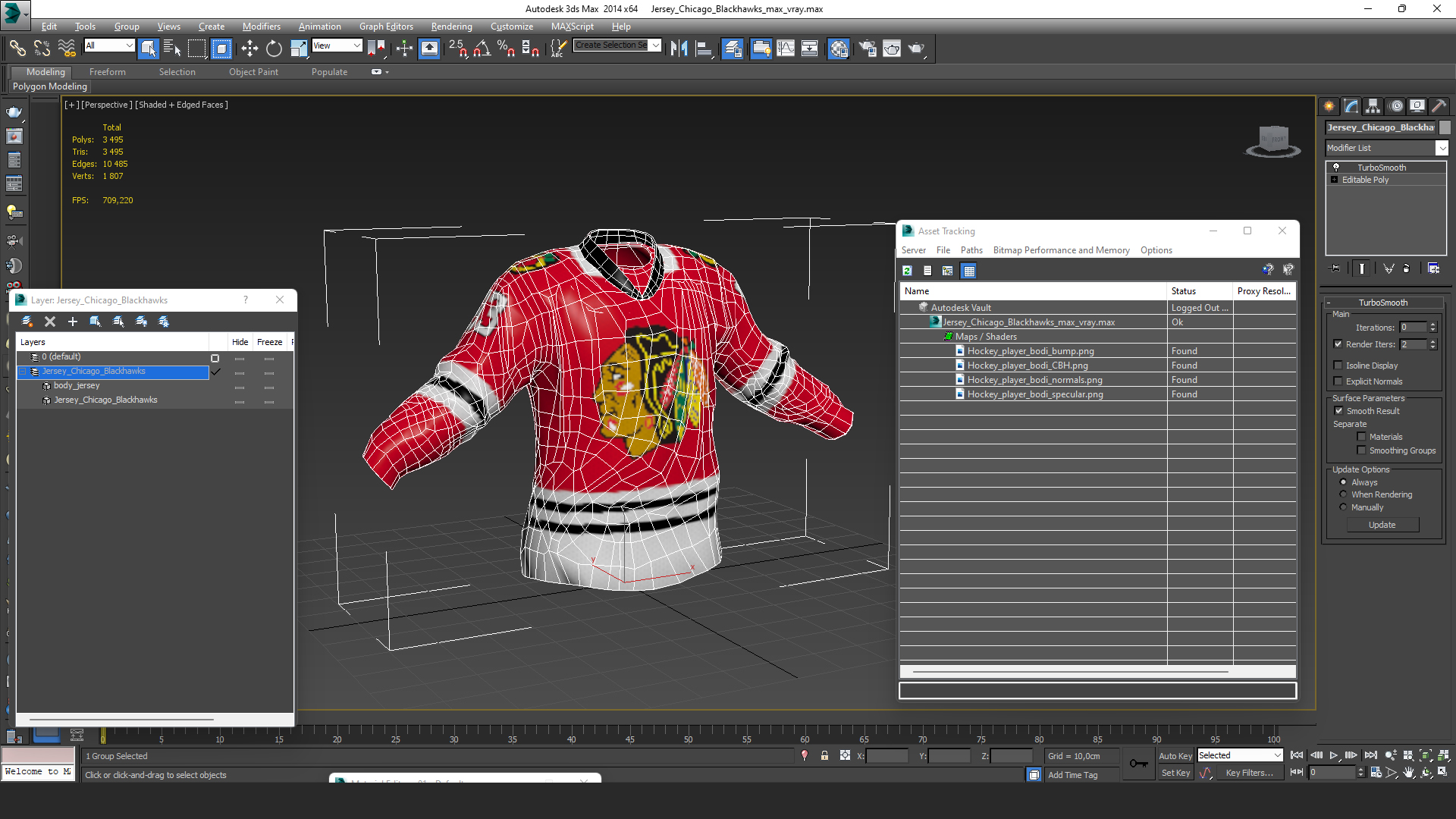The height and width of the screenshot is (819, 1456).
Task: Click the Set Keys key icon
Action: click(x=1138, y=764)
